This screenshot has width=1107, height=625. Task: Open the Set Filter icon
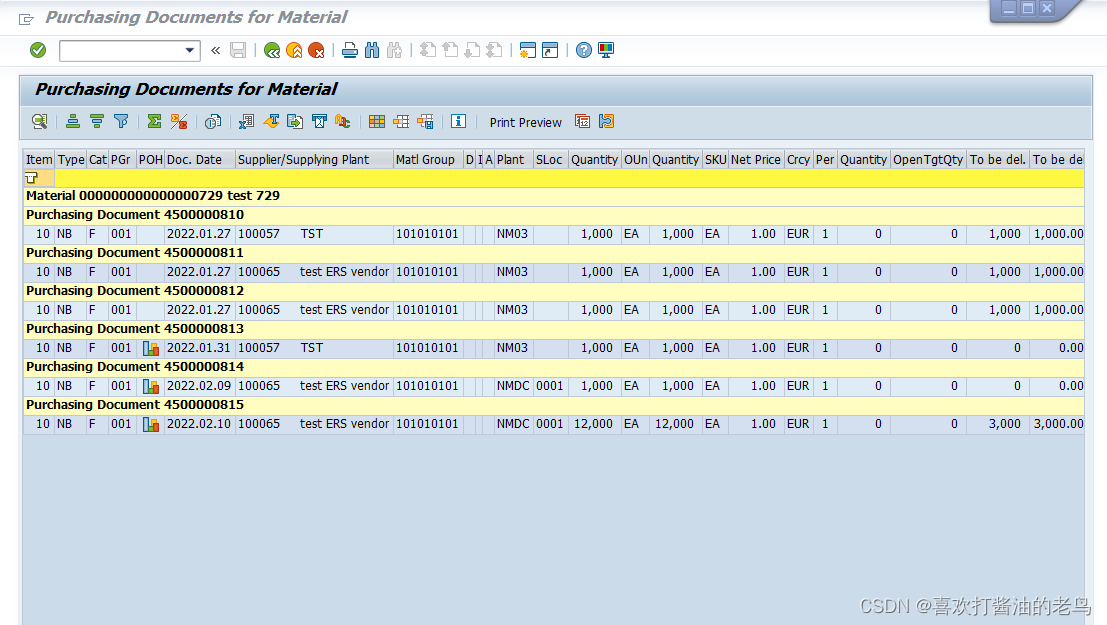[120, 121]
